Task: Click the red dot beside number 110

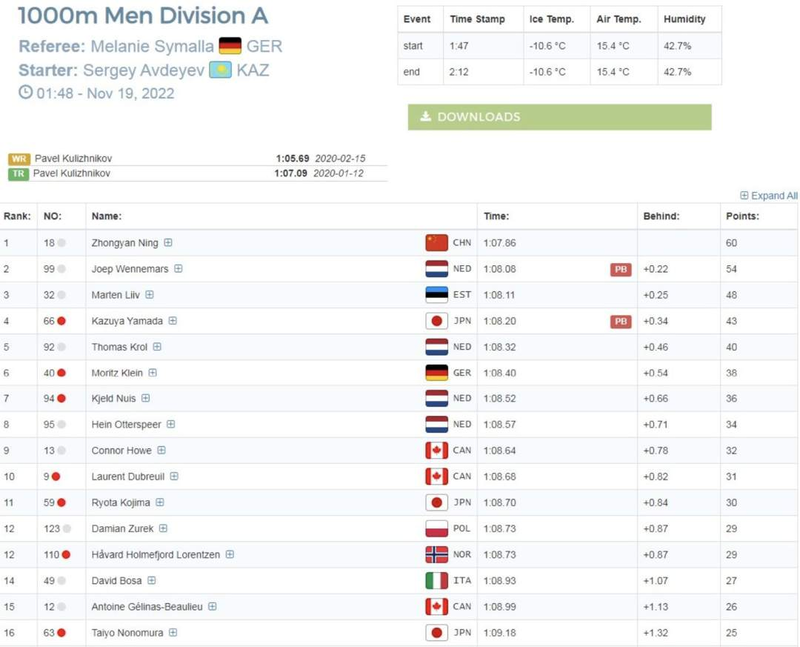Action: pos(66,554)
